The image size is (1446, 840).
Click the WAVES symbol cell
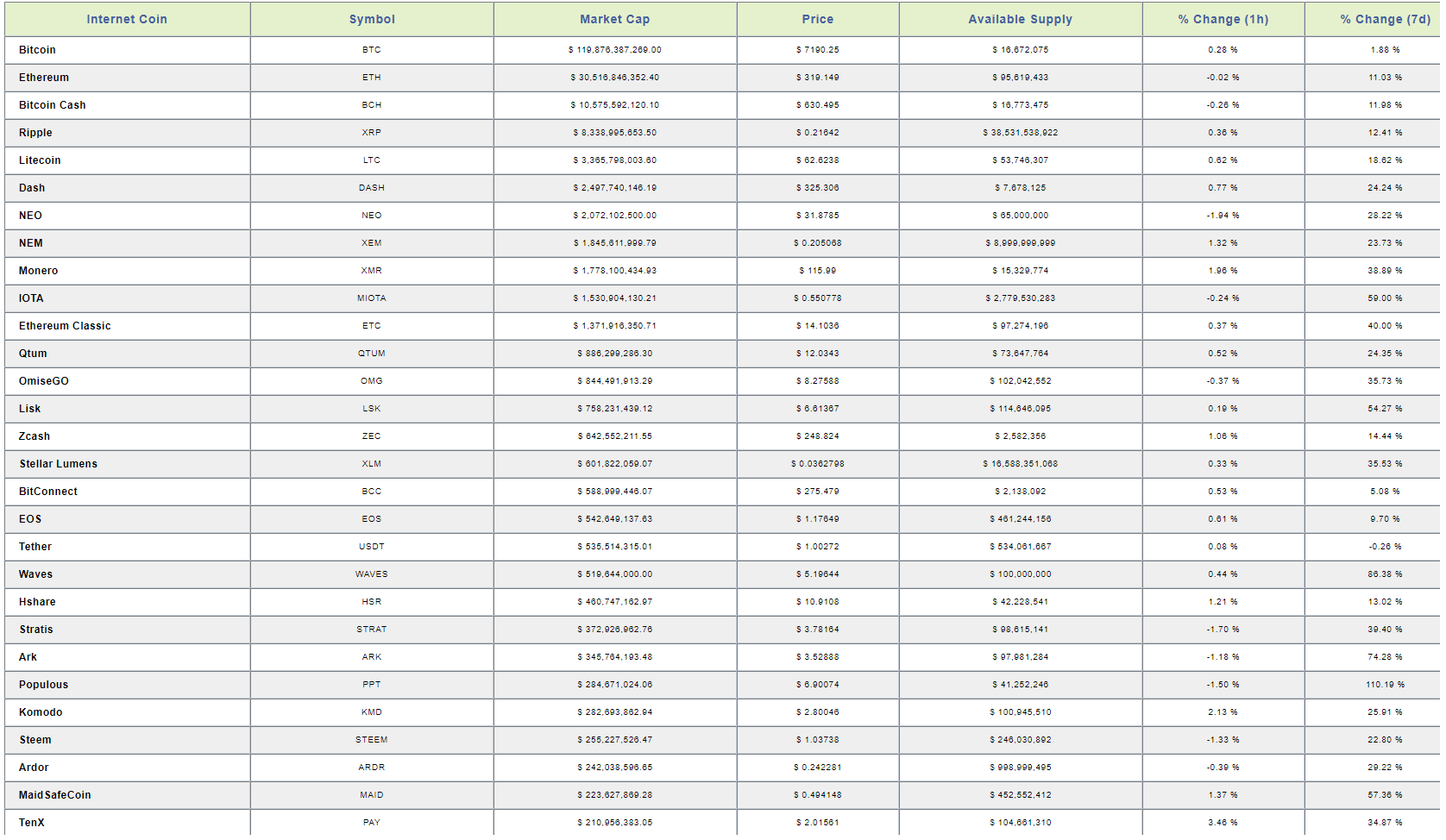click(x=372, y=574)
